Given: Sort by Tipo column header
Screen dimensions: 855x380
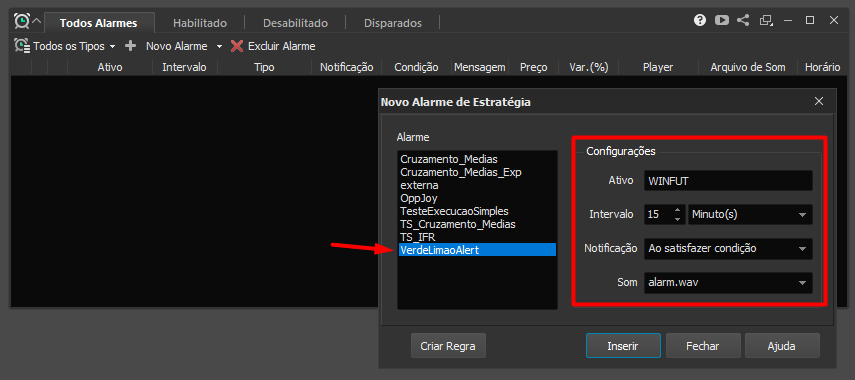Looking at the screenshot, I should coord(264,67).
